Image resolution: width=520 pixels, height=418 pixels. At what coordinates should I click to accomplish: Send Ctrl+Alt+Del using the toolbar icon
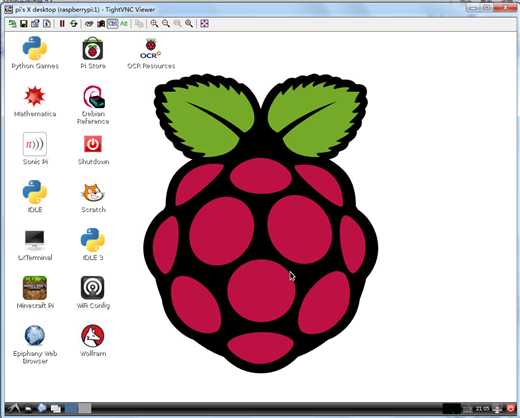click(89, 23)
